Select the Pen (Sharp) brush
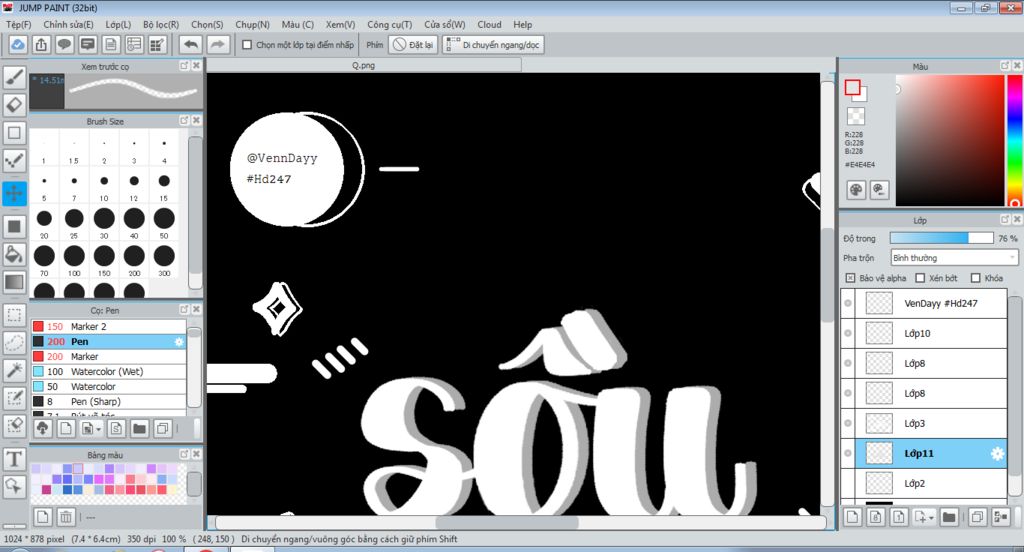Image resolution: width=1024 pixels, height=552 pixels. pyautogui.click(x=108, y=402)
